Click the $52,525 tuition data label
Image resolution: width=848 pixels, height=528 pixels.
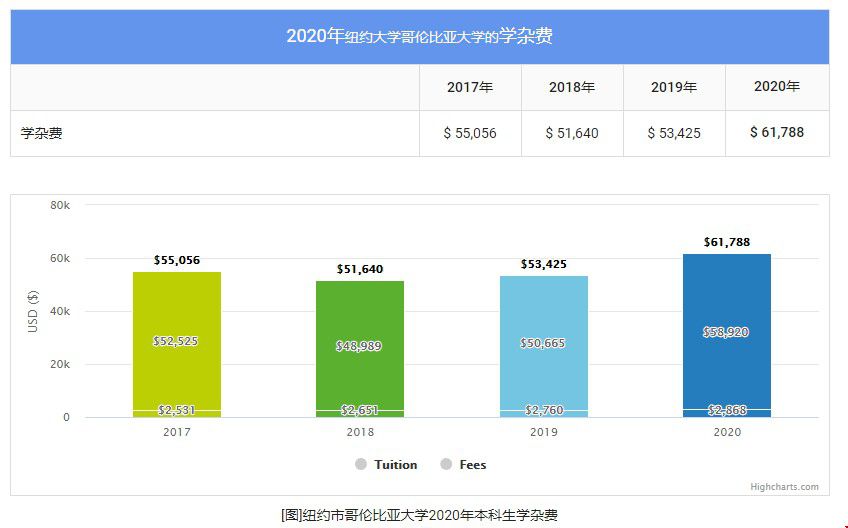pyautogui.click(x=176, y=341)
